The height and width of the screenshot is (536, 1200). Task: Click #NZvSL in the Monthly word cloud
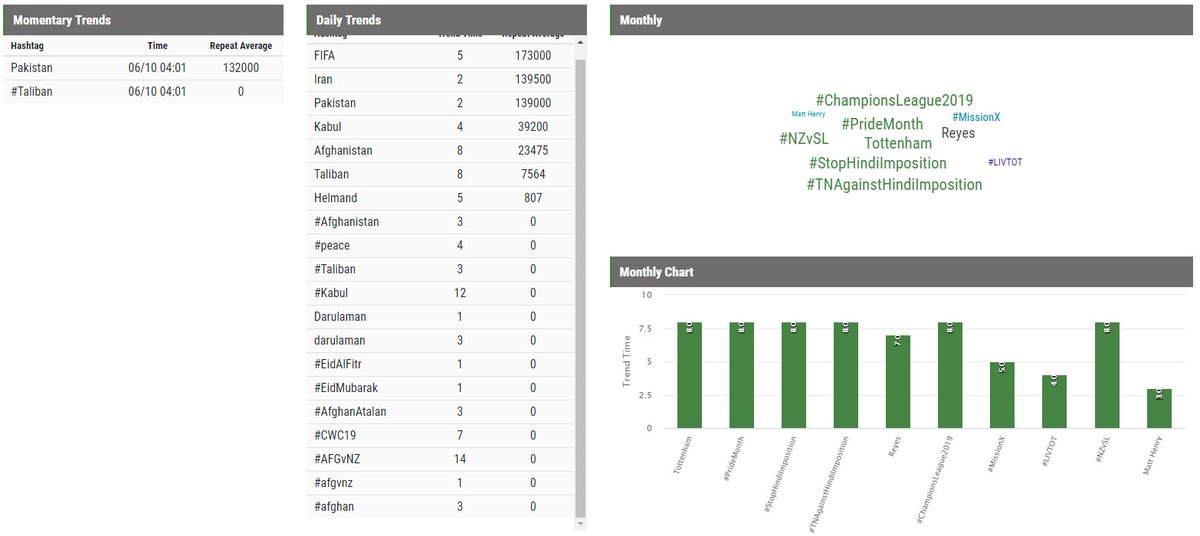804,139
